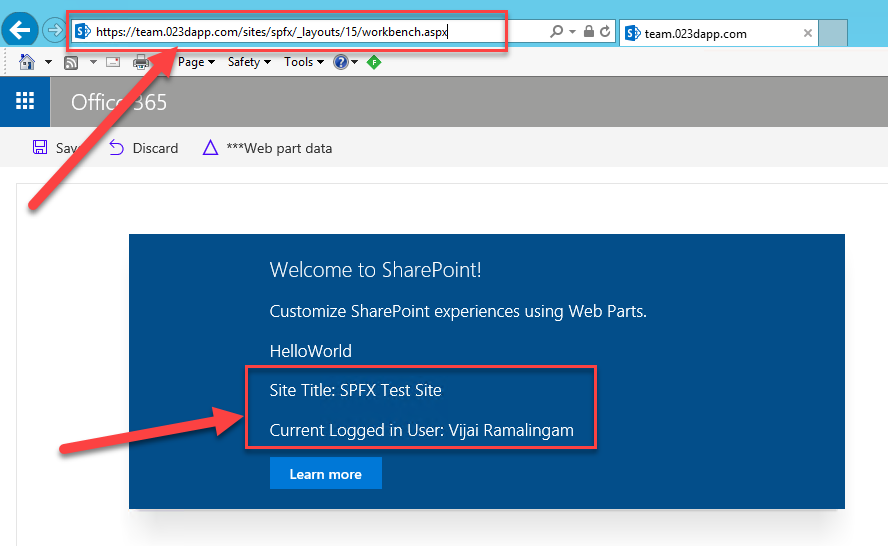Click the Print icon in command bar
The image size is (888, 546).
click(140, 62)
